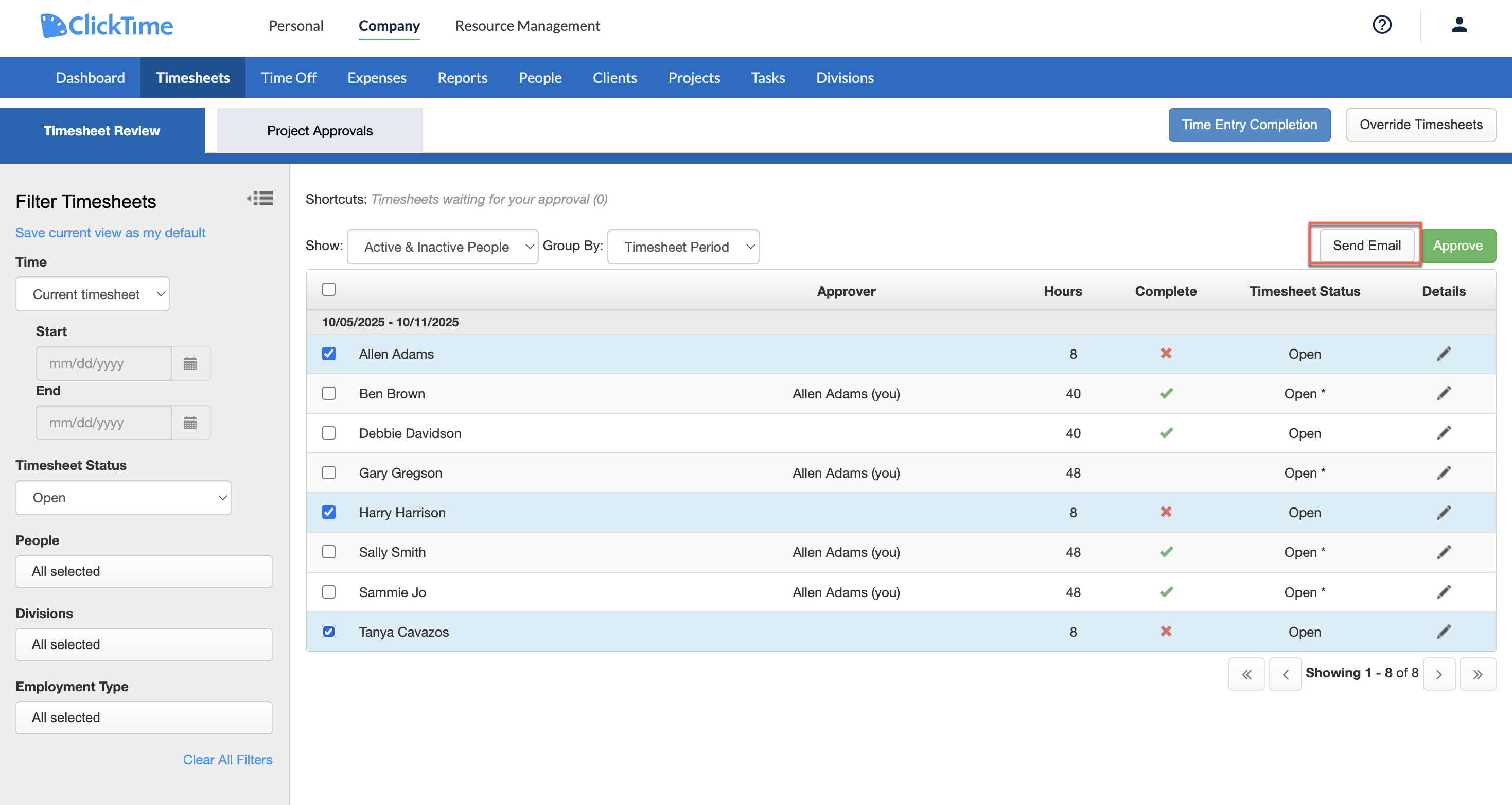Viewport: 1512px width, 805px height.
Task: Click the End date input field
Action: pos(104,423)
